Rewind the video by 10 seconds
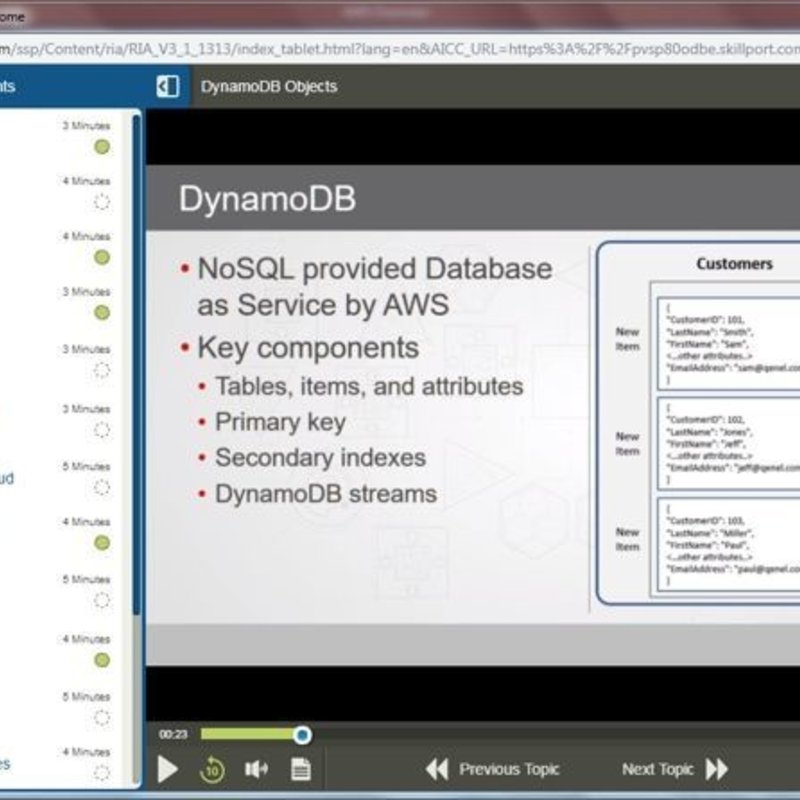This screenshot has width=800, height=800. click(212, 769)
